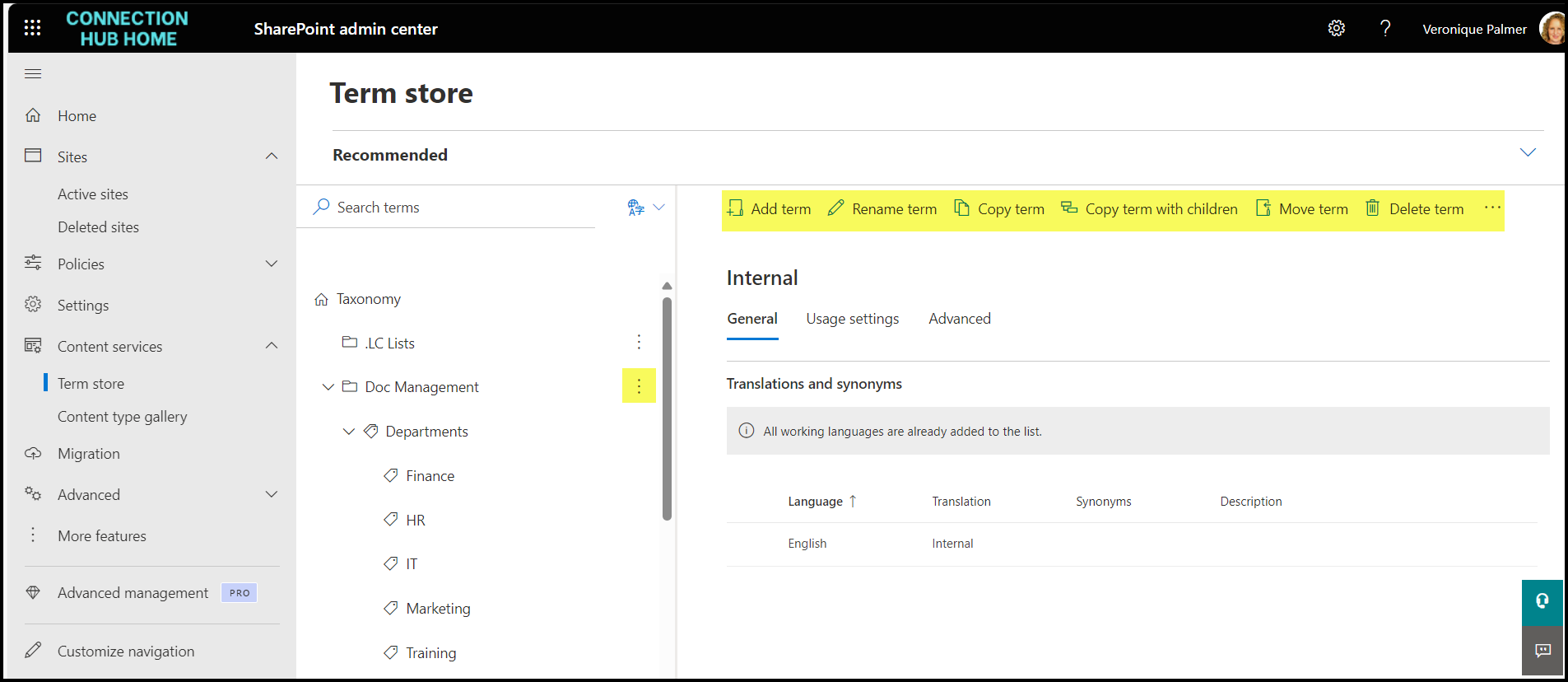Open the .LC Lists more options ellipsis
Image resolution: width=1568 pixels, height=682 pixels.
coord(639,342)
